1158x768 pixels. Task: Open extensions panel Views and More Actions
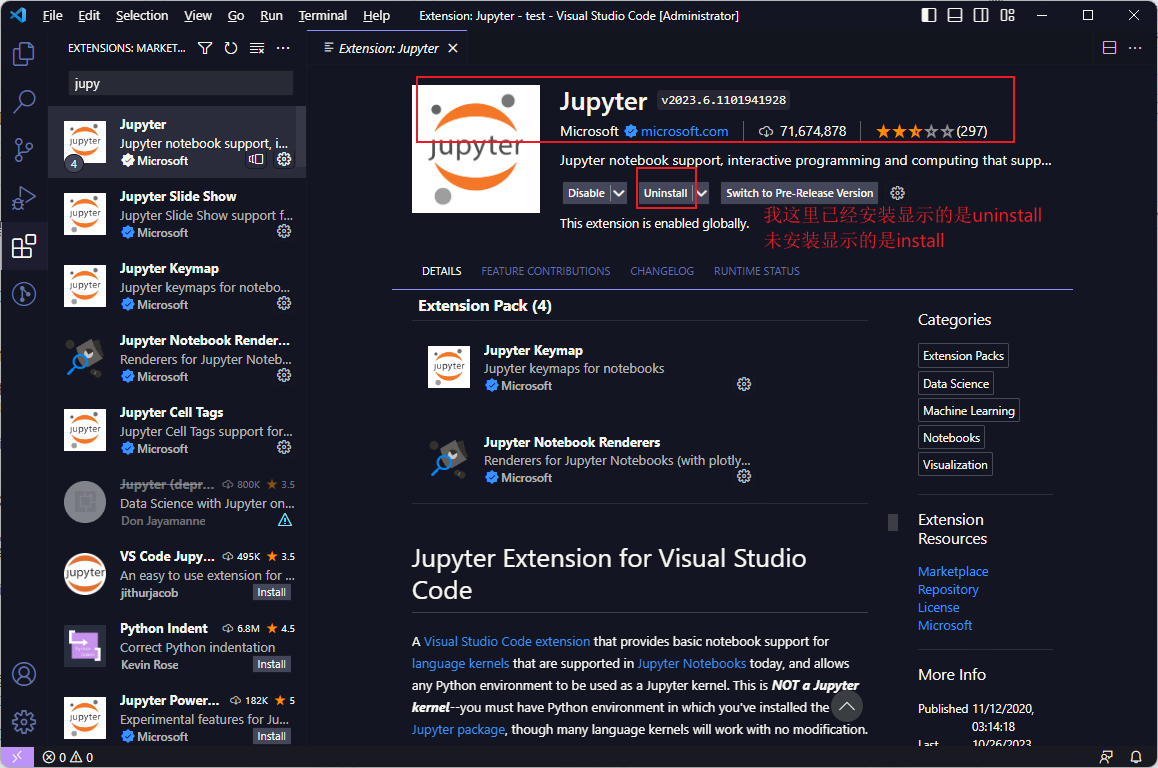[283, 48]
